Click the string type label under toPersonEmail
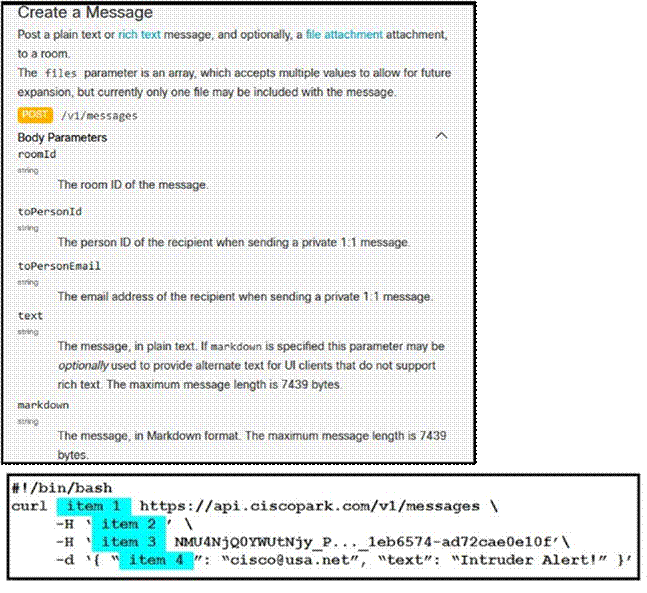The width and height of the screenshot is (647, 593). [x=28, y=282]
